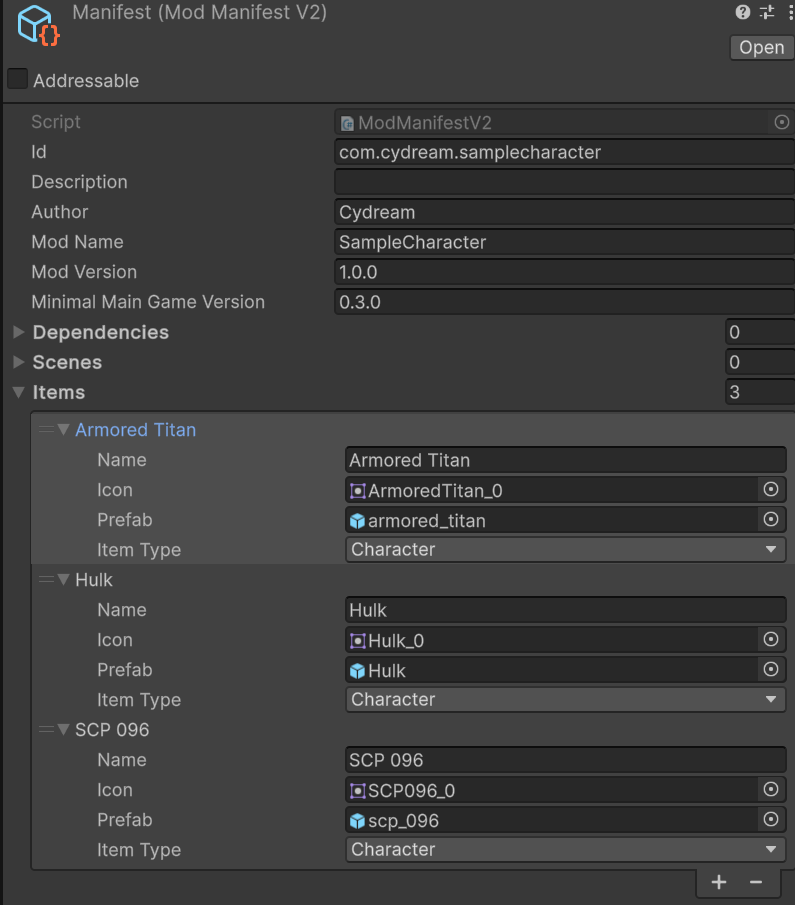Open Armored Titan Item Type dropdown

[566, 549]
